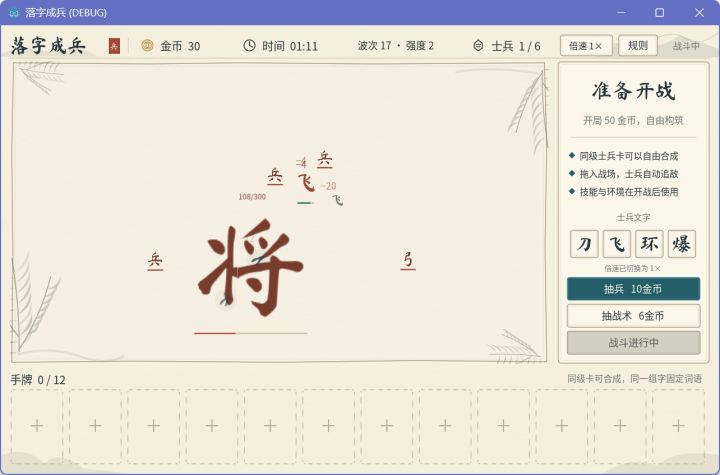Click the soldier count icon beside 士兵

click(x=478, y=45)
